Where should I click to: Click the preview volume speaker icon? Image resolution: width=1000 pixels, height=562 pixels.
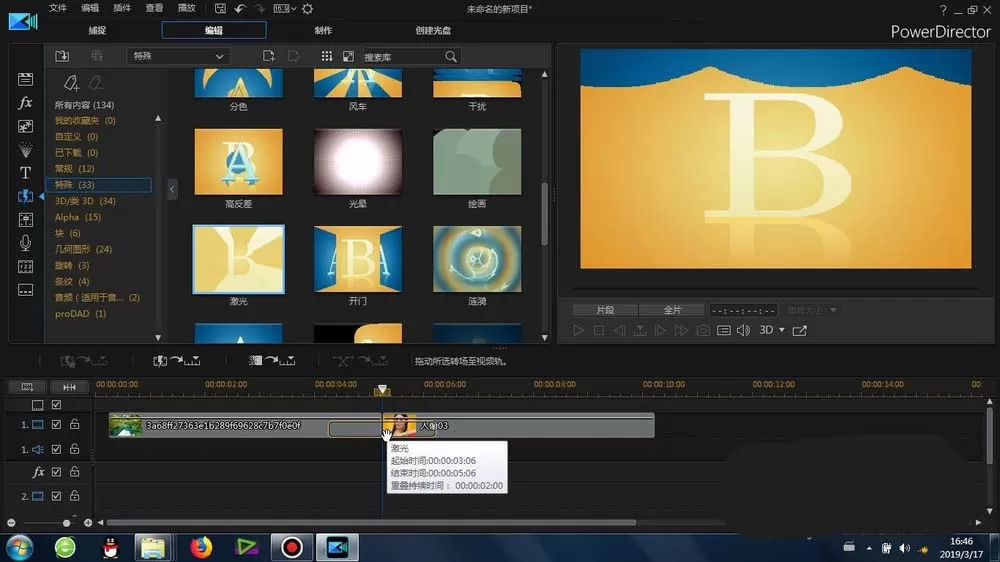(x=744, y=330)
